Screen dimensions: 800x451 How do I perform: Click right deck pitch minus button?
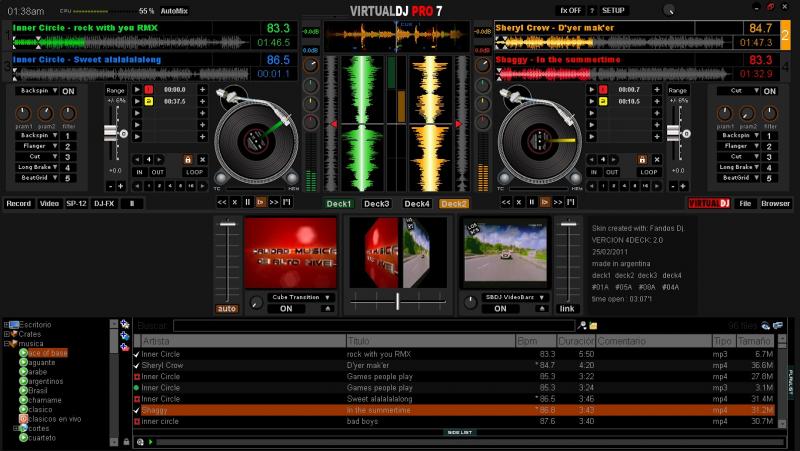pyautogui.click(x=673, y=186)
